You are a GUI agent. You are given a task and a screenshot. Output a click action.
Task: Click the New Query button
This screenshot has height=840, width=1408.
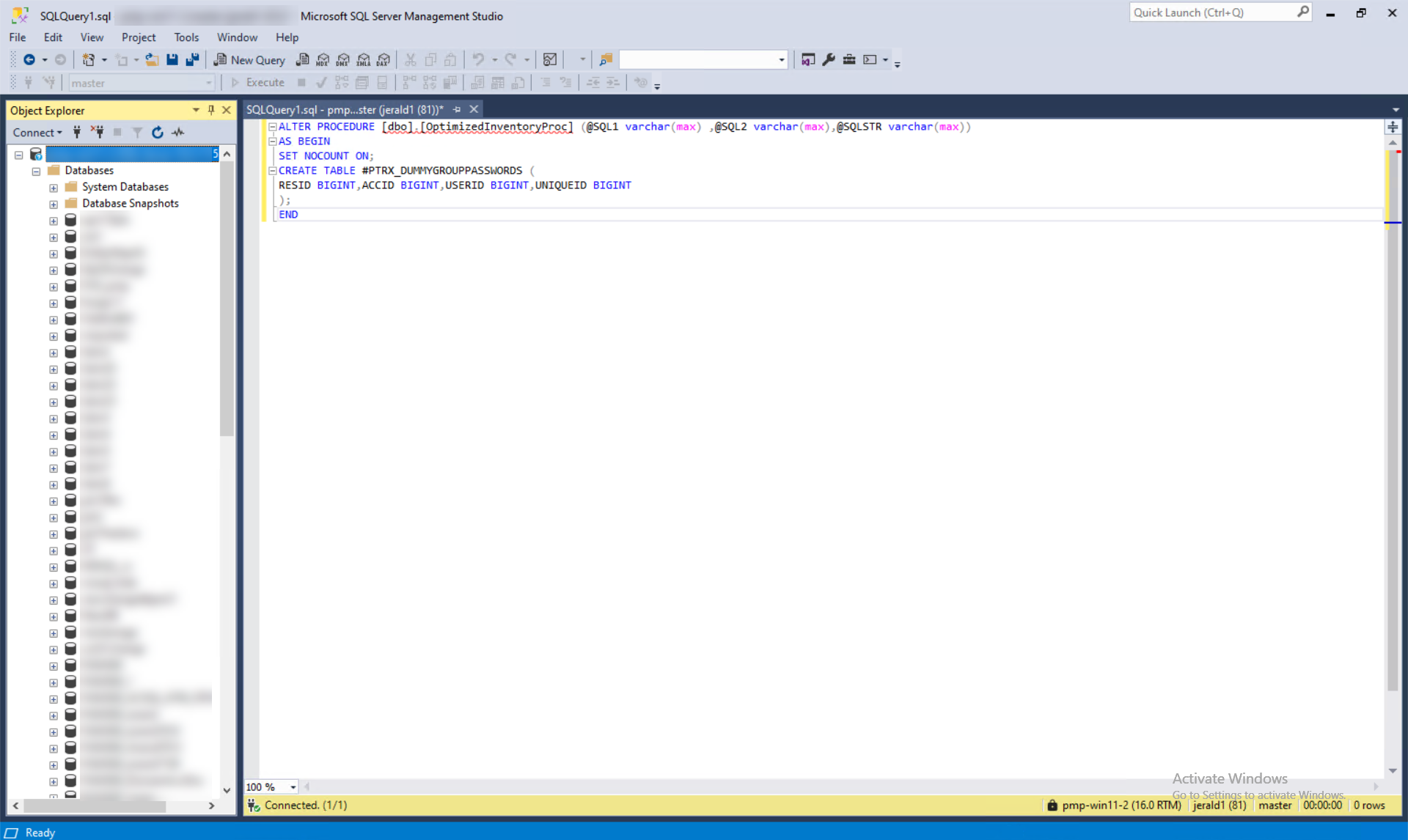[249, 60]
